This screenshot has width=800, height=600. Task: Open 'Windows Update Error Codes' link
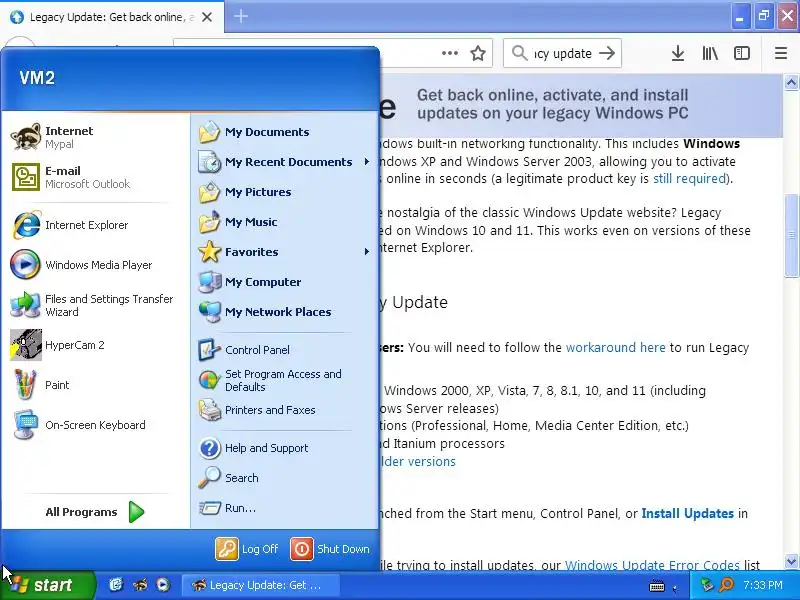pos(652,565)
